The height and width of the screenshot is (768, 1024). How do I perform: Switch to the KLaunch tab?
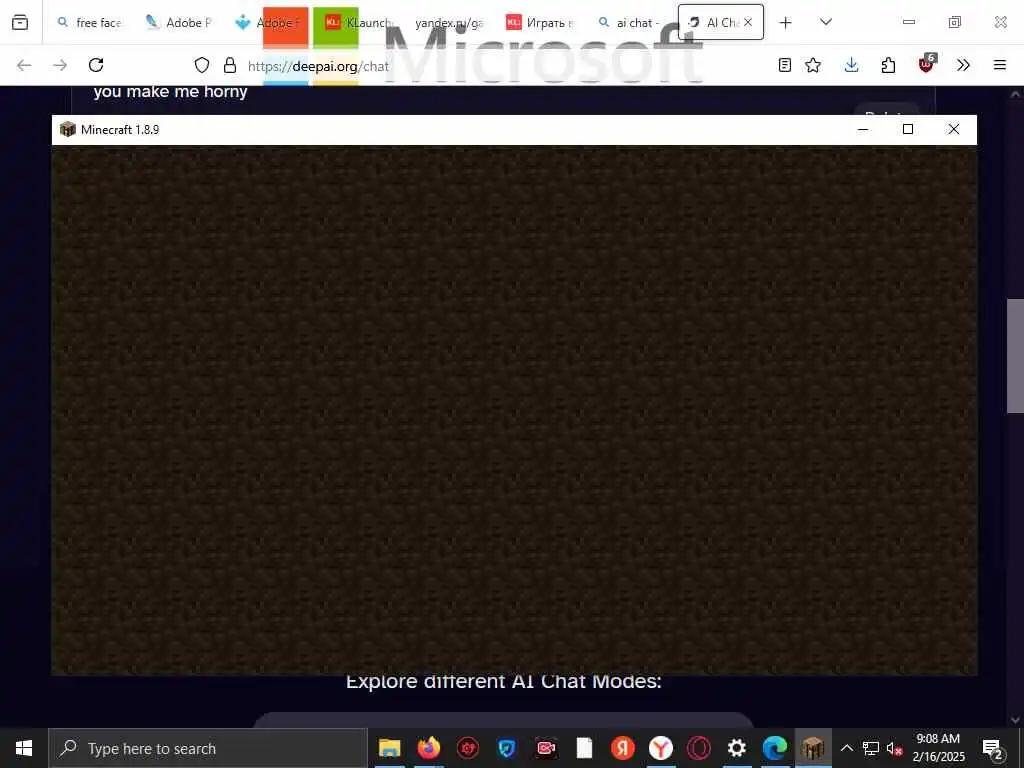point(357,22)
